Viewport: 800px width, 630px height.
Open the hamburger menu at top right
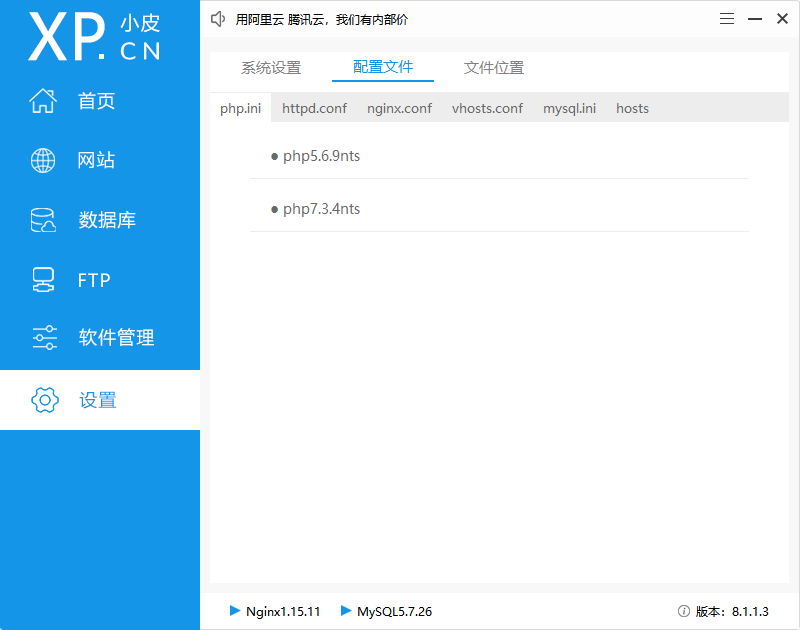[727, 18]
